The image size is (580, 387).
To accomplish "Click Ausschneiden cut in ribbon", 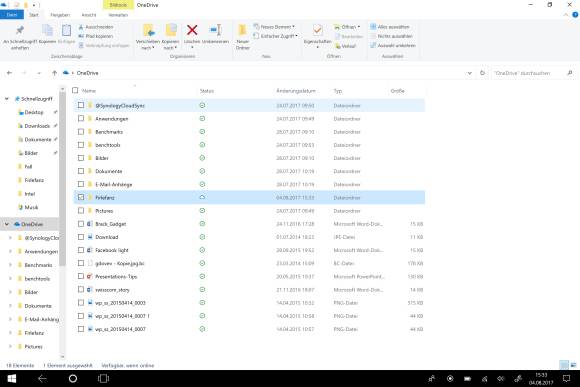I will coord(96,27).
